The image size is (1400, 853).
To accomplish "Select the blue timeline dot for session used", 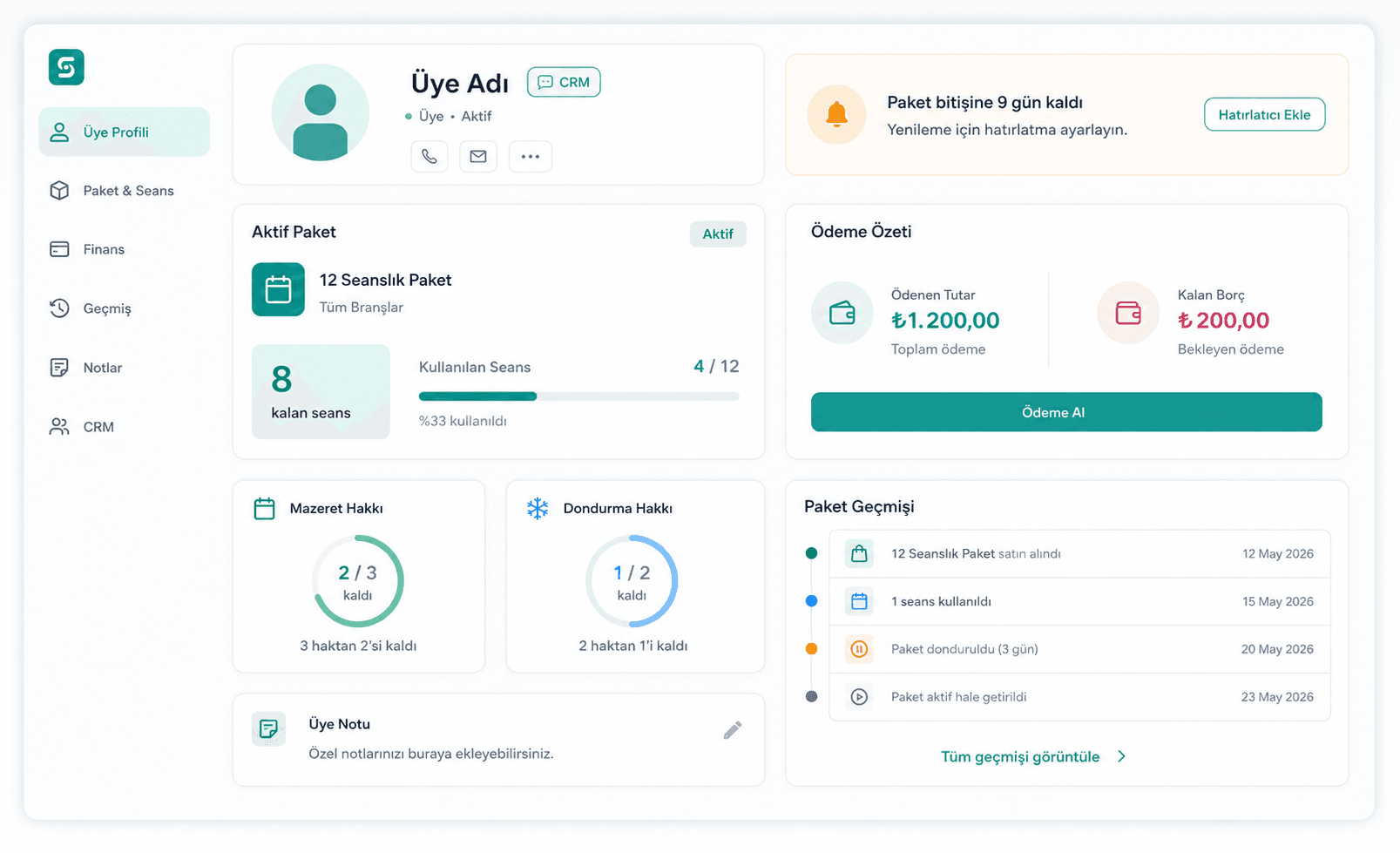I will tap(812, 601).
